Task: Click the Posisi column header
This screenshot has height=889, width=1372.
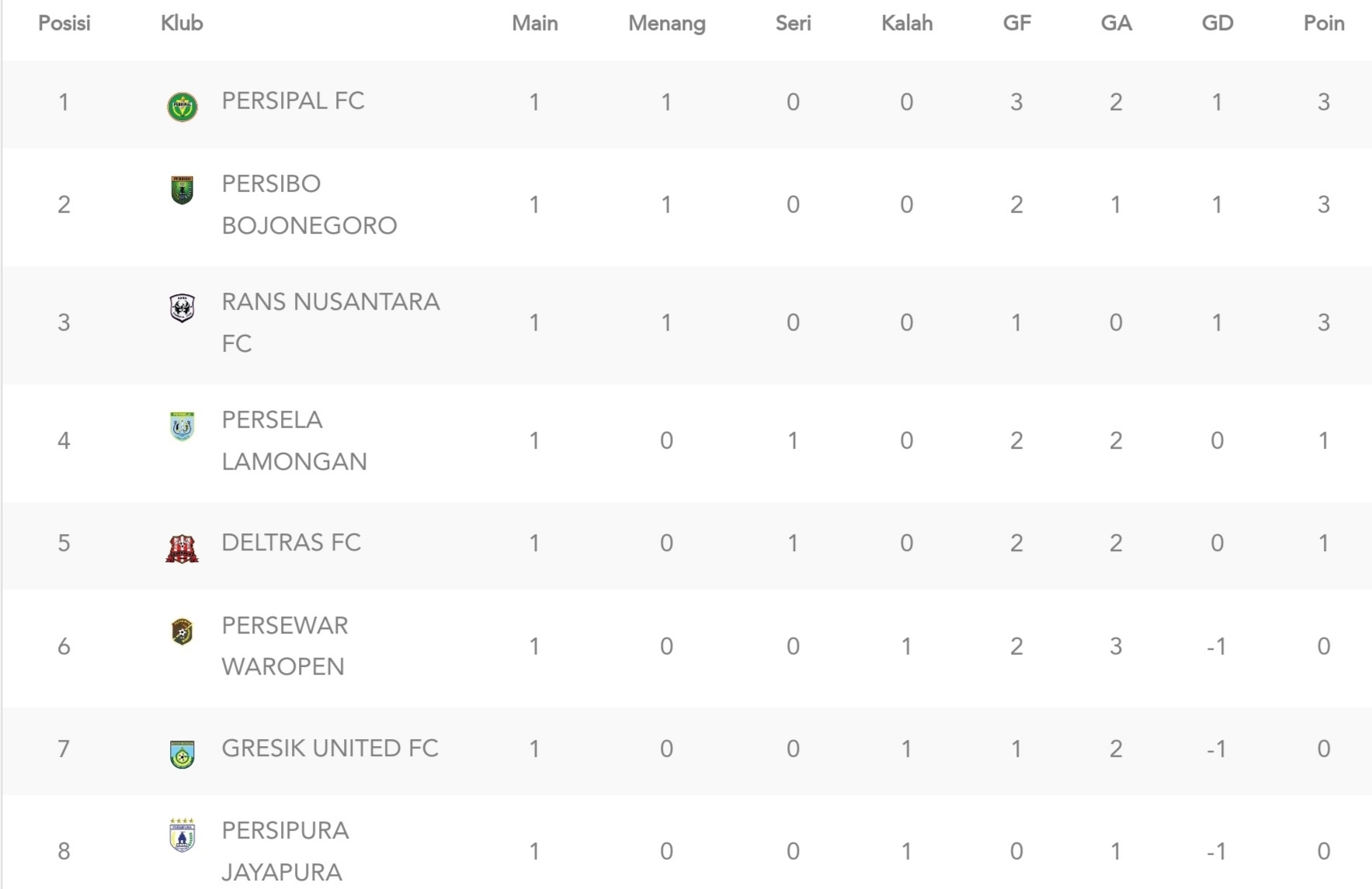Action: (x=64, y=23)
